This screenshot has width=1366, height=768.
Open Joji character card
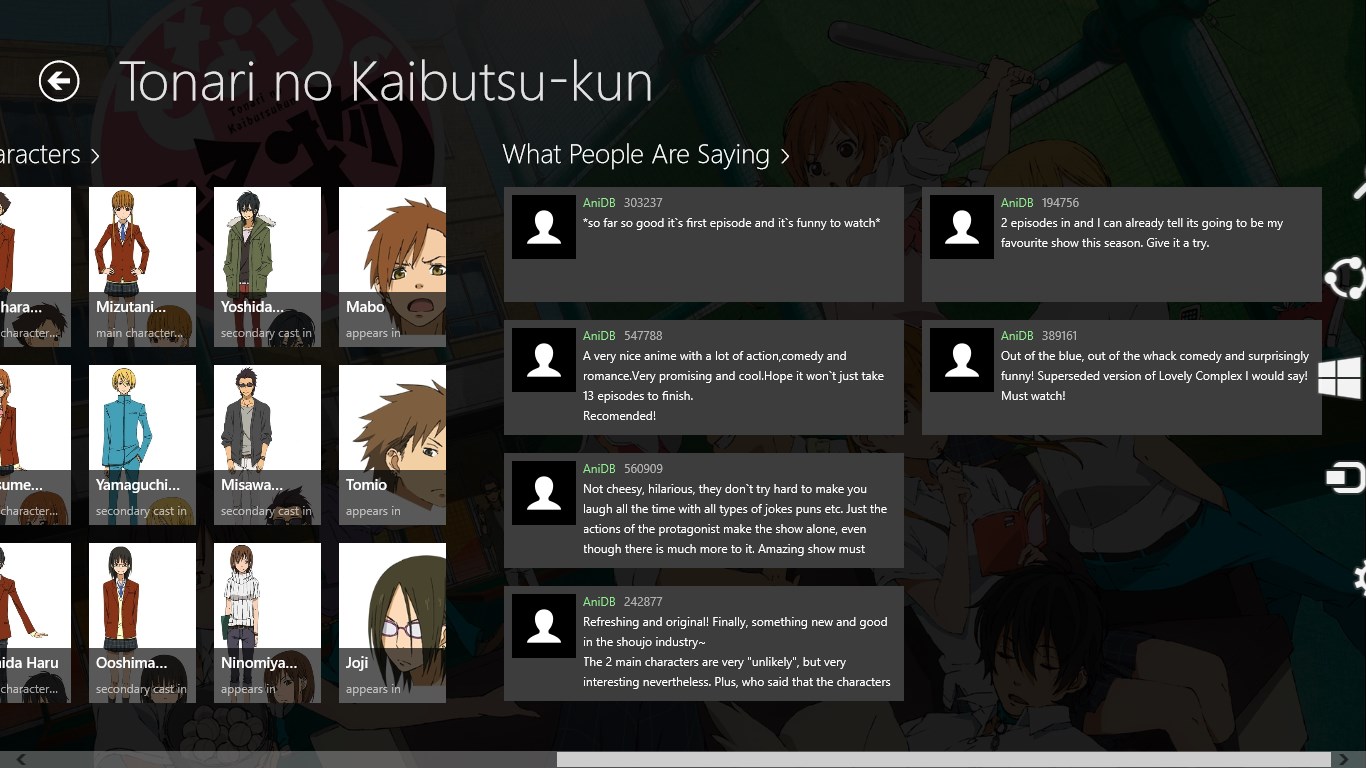pos(392,623)
